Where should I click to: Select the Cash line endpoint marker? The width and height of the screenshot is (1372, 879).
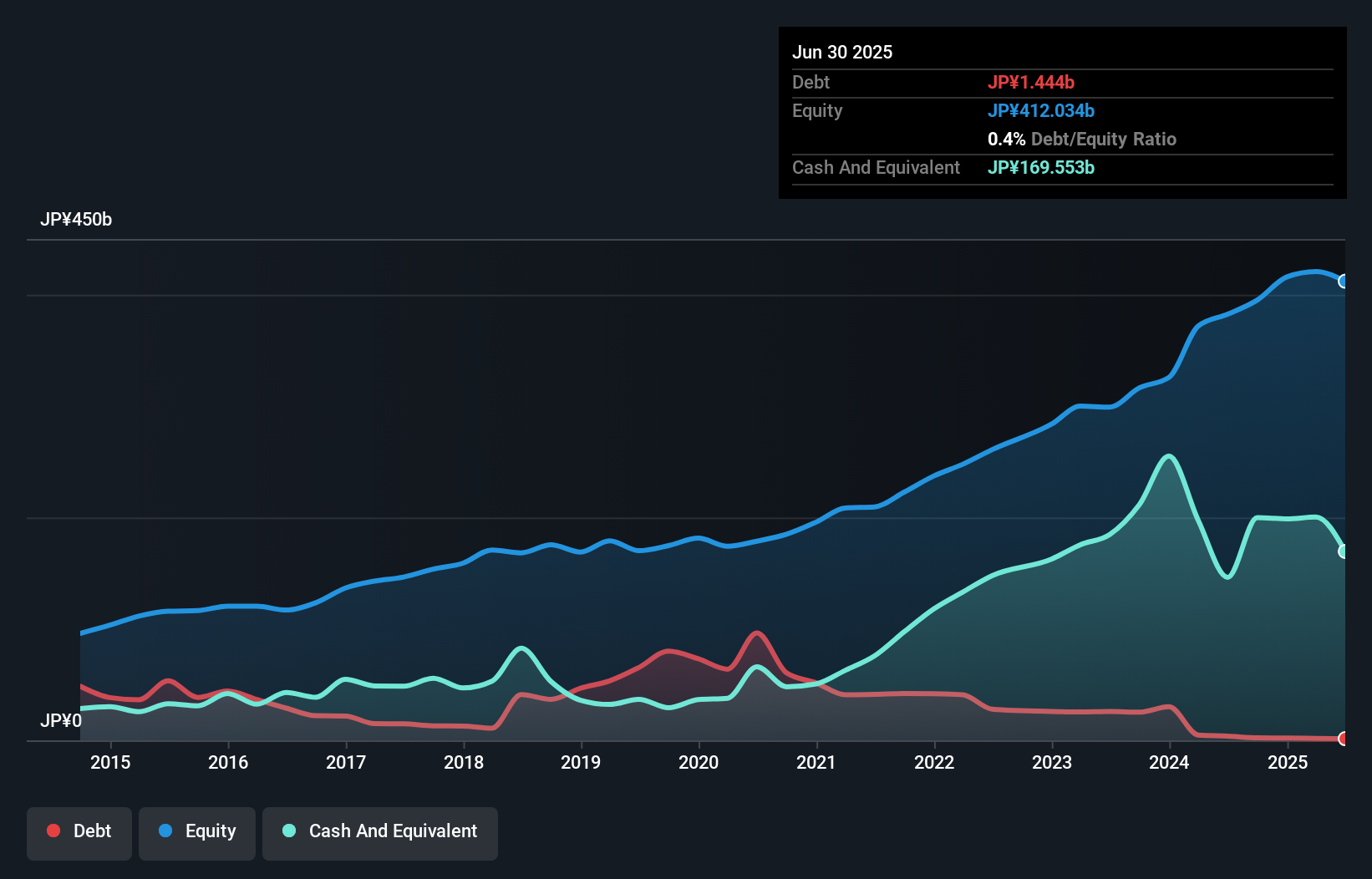[x=1343, y=551]
